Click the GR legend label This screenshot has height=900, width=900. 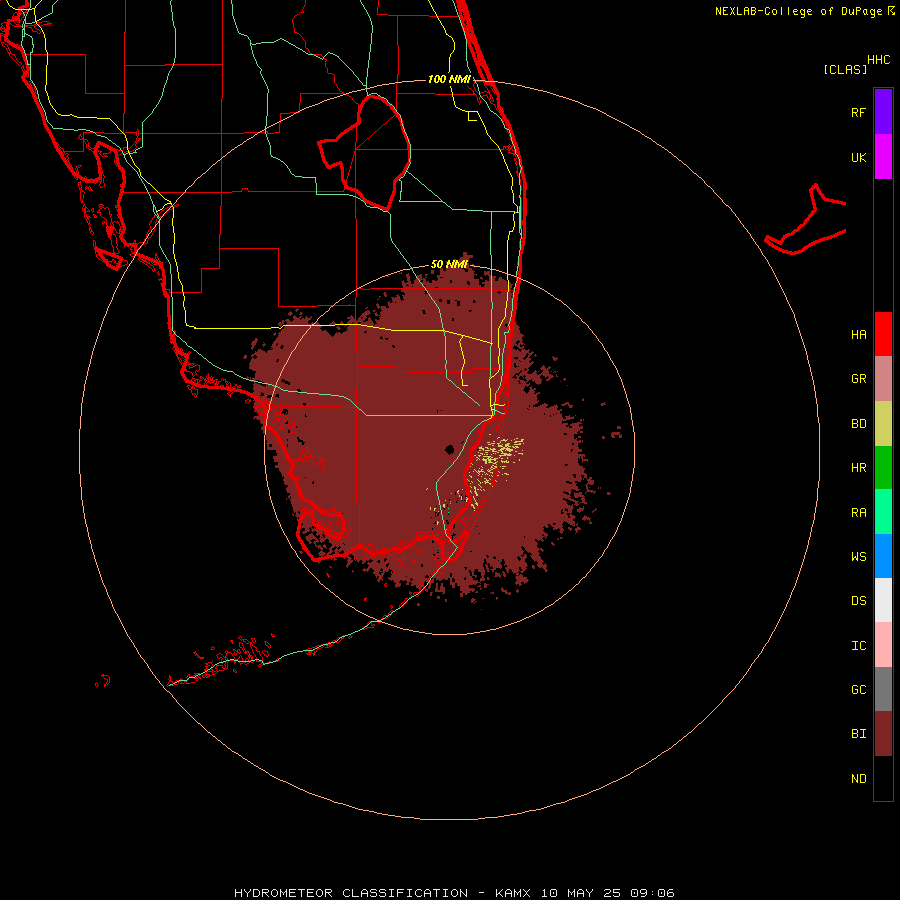(x=858, y=379)
